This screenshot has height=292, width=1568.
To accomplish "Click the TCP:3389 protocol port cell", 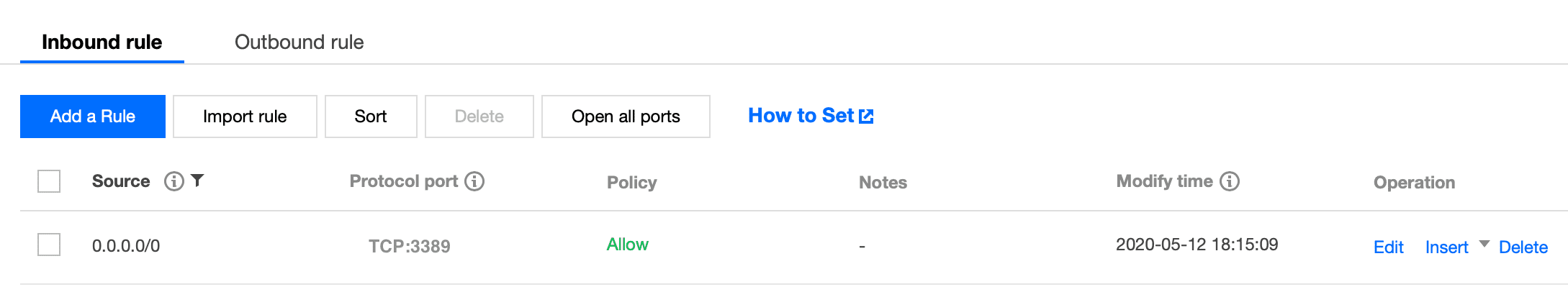I will click(410, 246).
